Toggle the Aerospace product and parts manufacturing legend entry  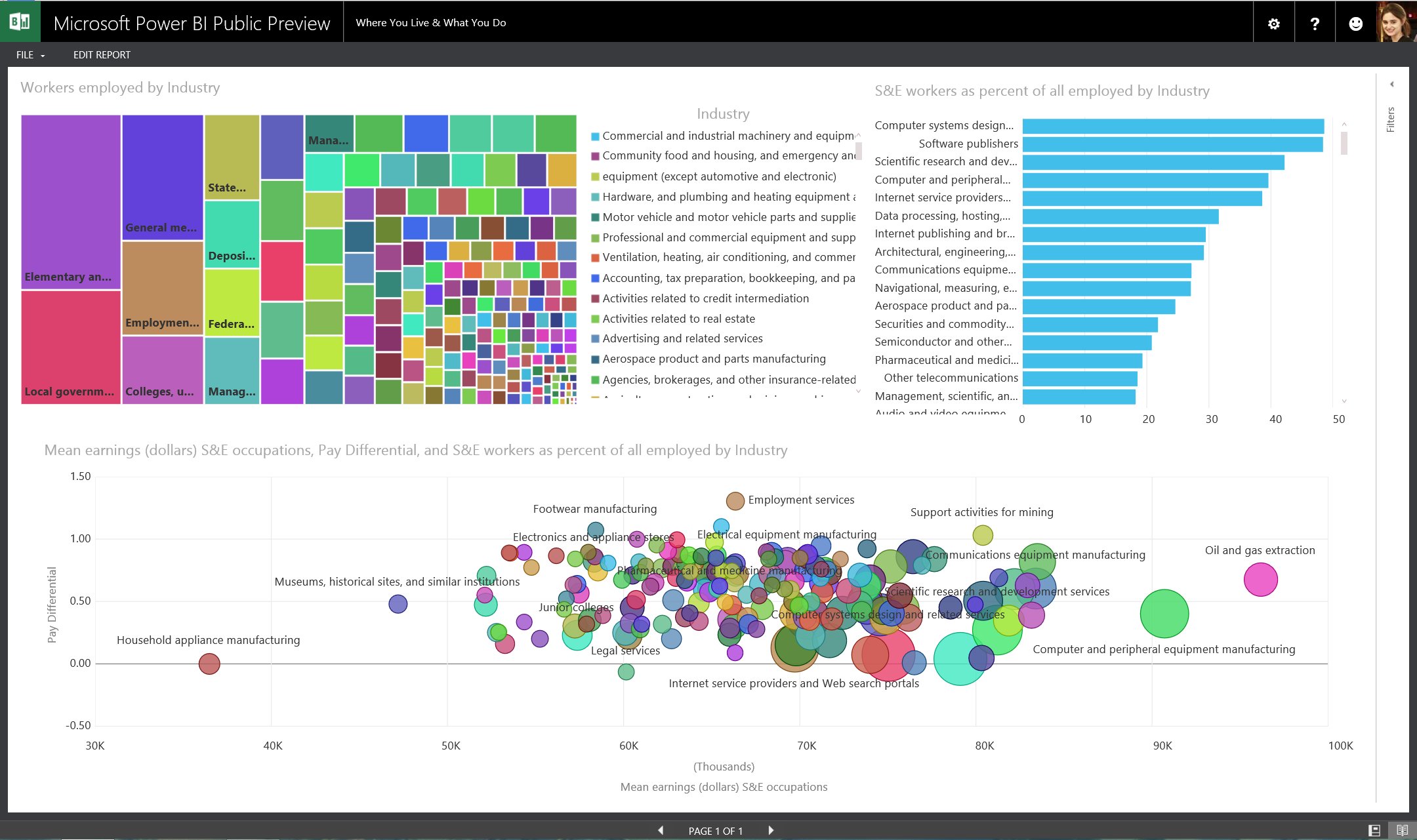[x=714, y=359]
